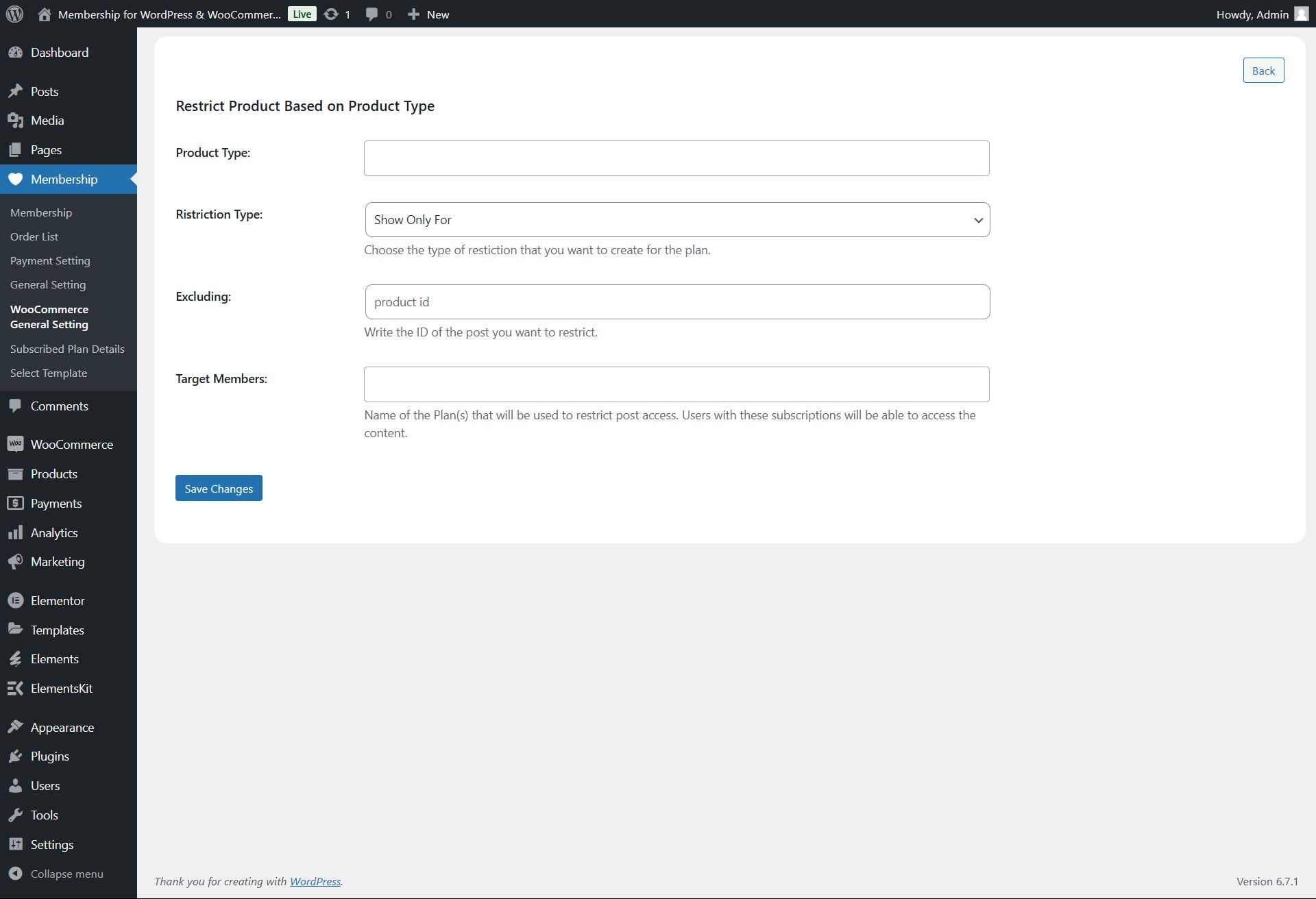Follow the WordPress footer link
Image resolution: width=1316 pixels, height=899 pixels.
(x=315, y=881)
